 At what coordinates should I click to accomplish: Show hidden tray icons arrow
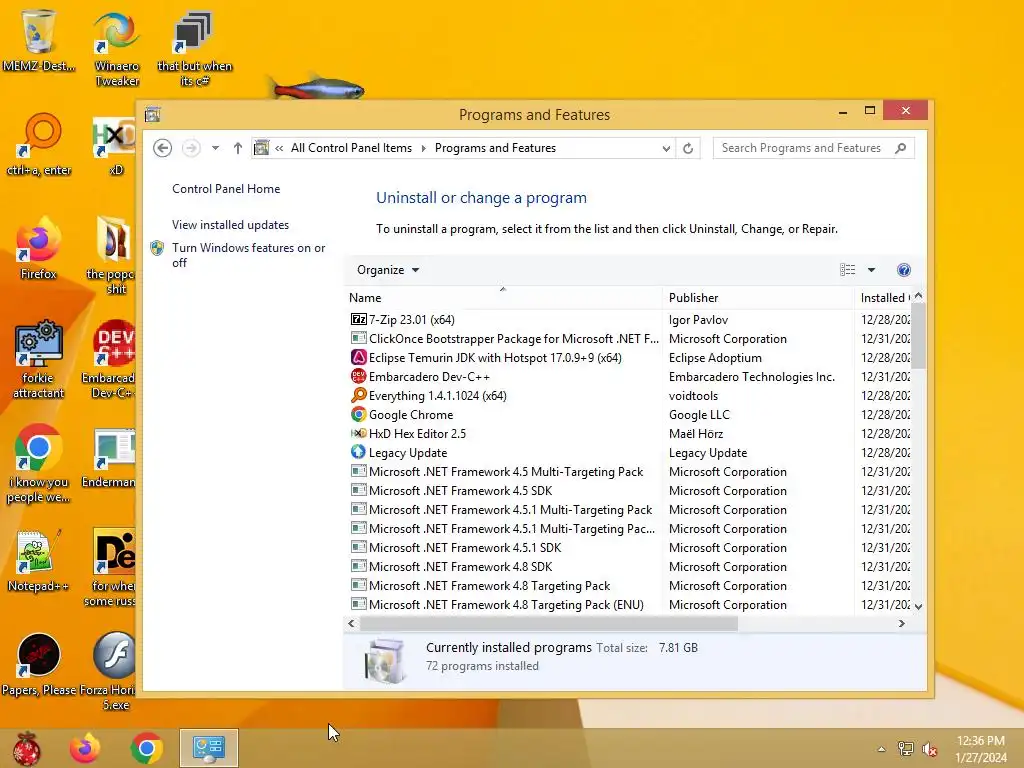pyautogui.click(x=882, y=749)
